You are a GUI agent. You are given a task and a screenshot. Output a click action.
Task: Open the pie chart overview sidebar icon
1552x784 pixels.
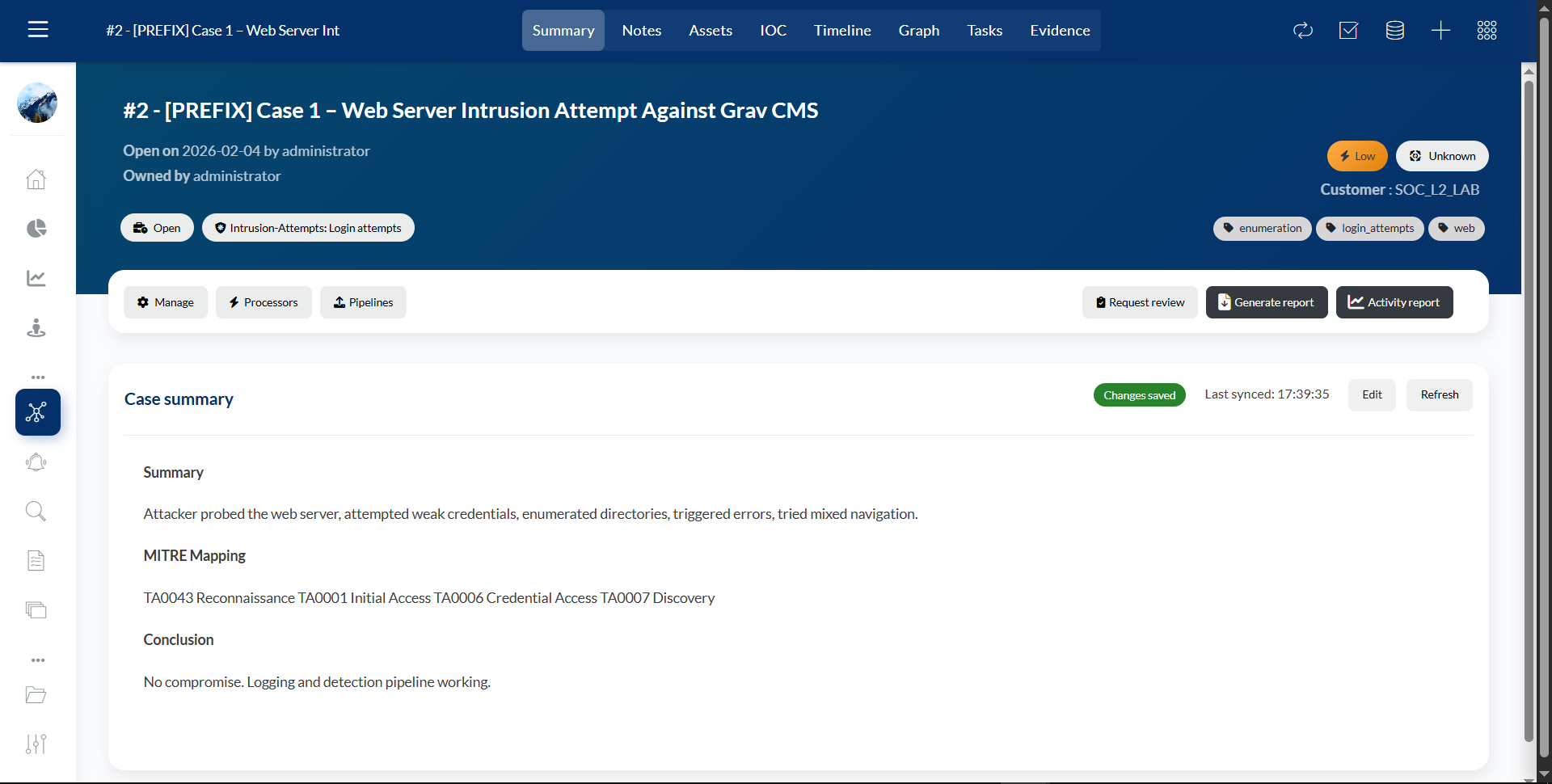click(36, 229)
